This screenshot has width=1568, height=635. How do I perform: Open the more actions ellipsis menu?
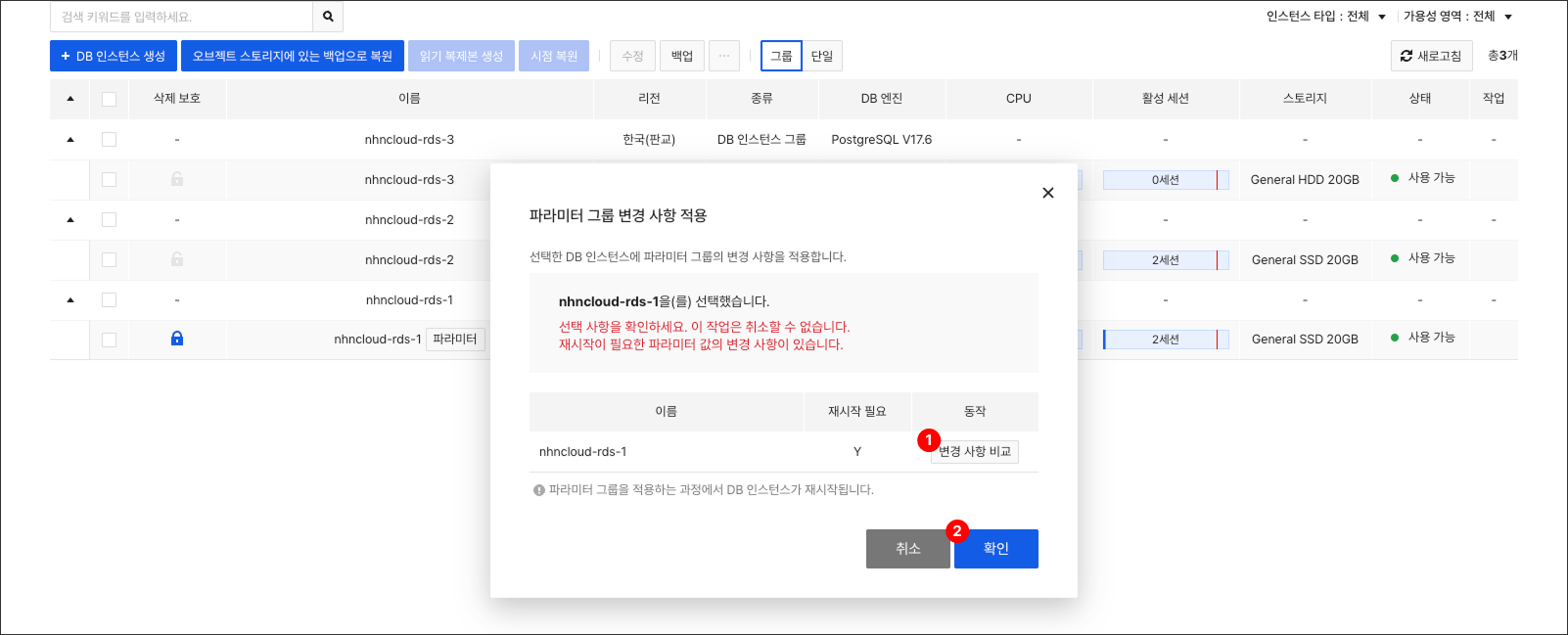pyautogui.click(x=724, y=56)
